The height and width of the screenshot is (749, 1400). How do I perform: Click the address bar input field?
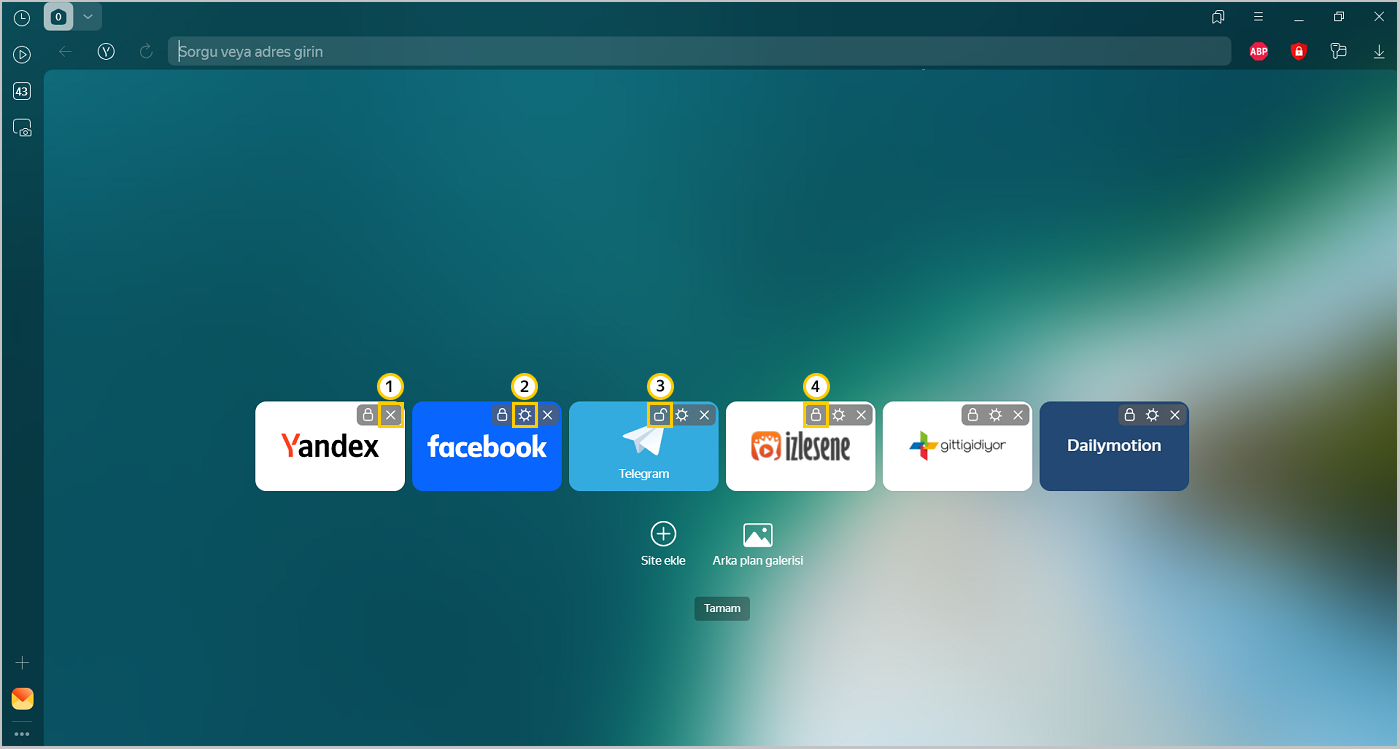[700, 52]
